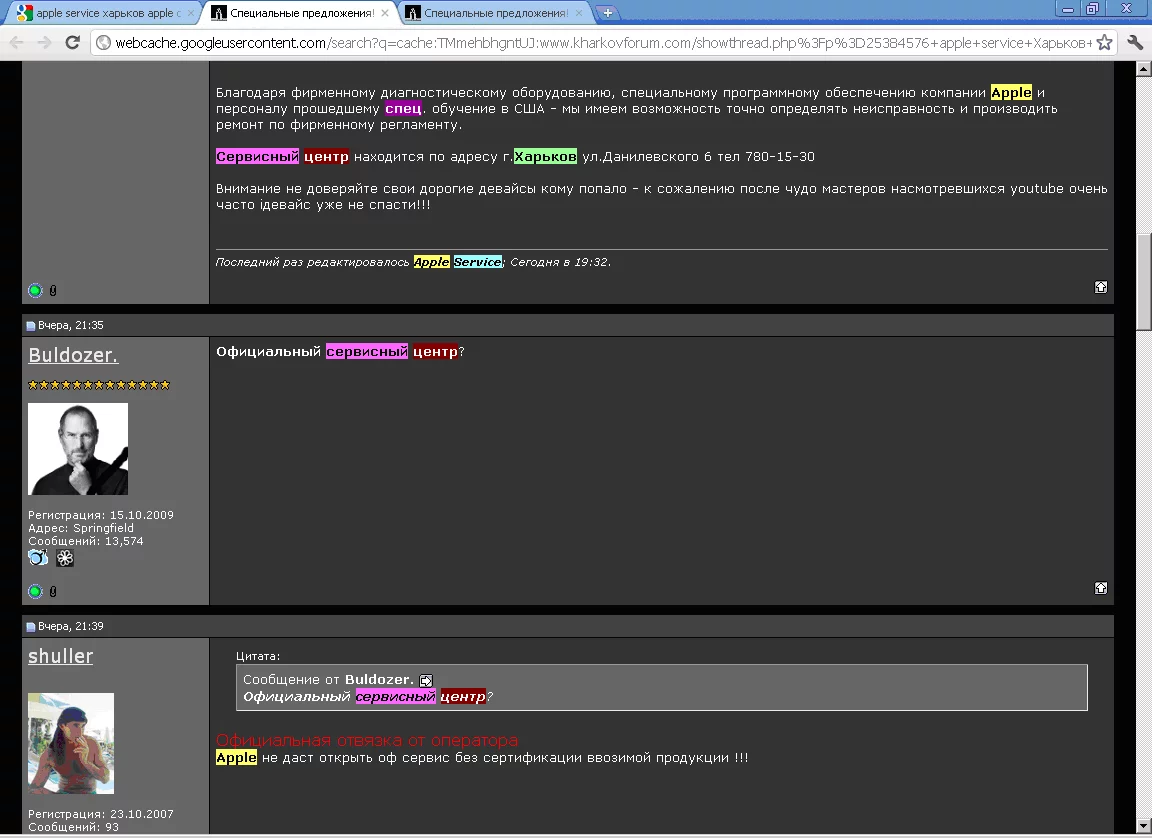Click the vertical scrollbar thumb

pyautogui.click(x=1144, y=283)
